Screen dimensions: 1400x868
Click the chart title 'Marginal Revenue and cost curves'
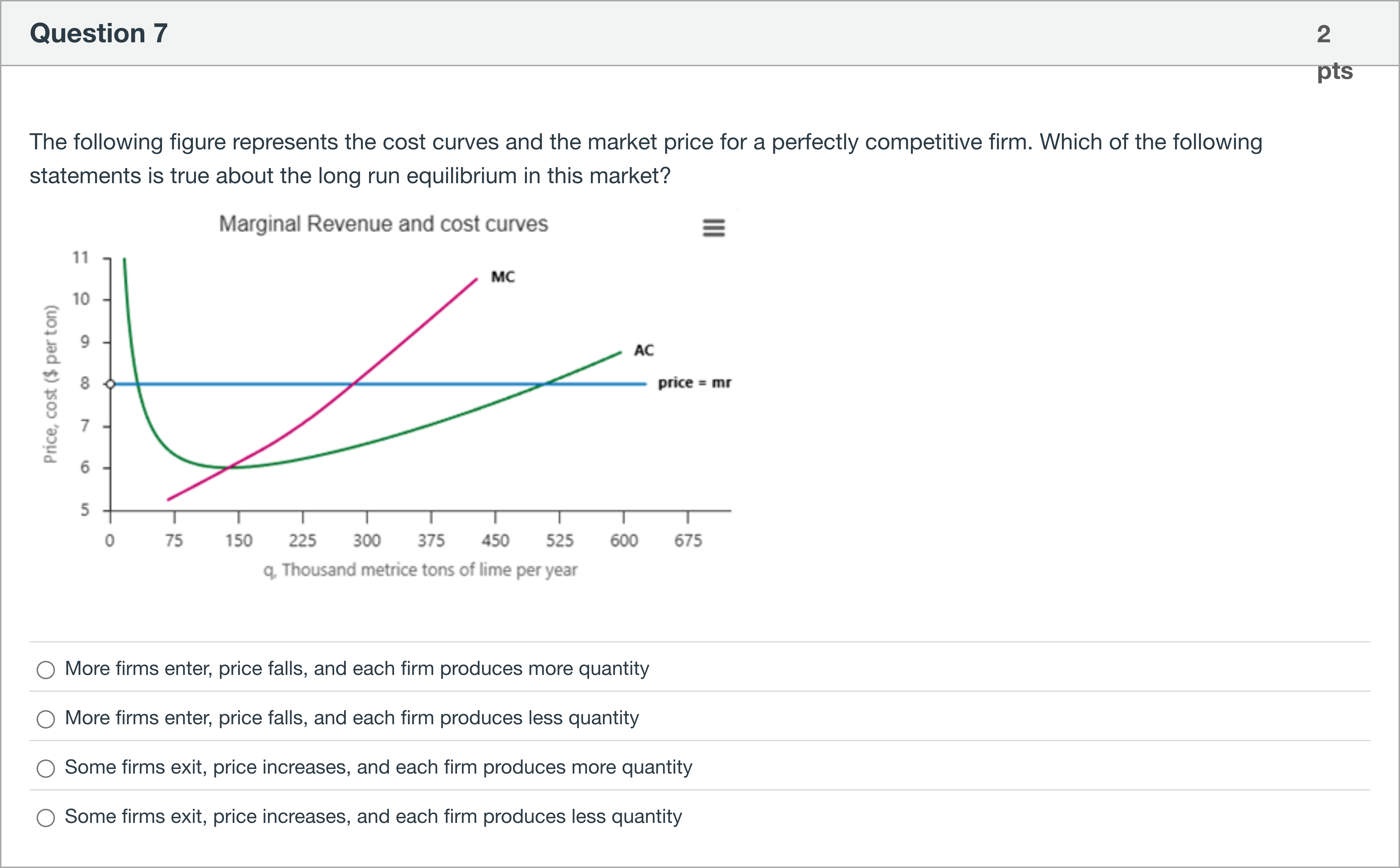click(383, 224)
